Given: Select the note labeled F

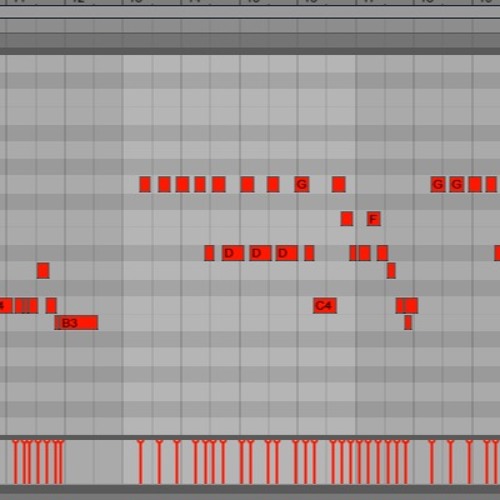Looking at the screenshot, I should (374, 219).
